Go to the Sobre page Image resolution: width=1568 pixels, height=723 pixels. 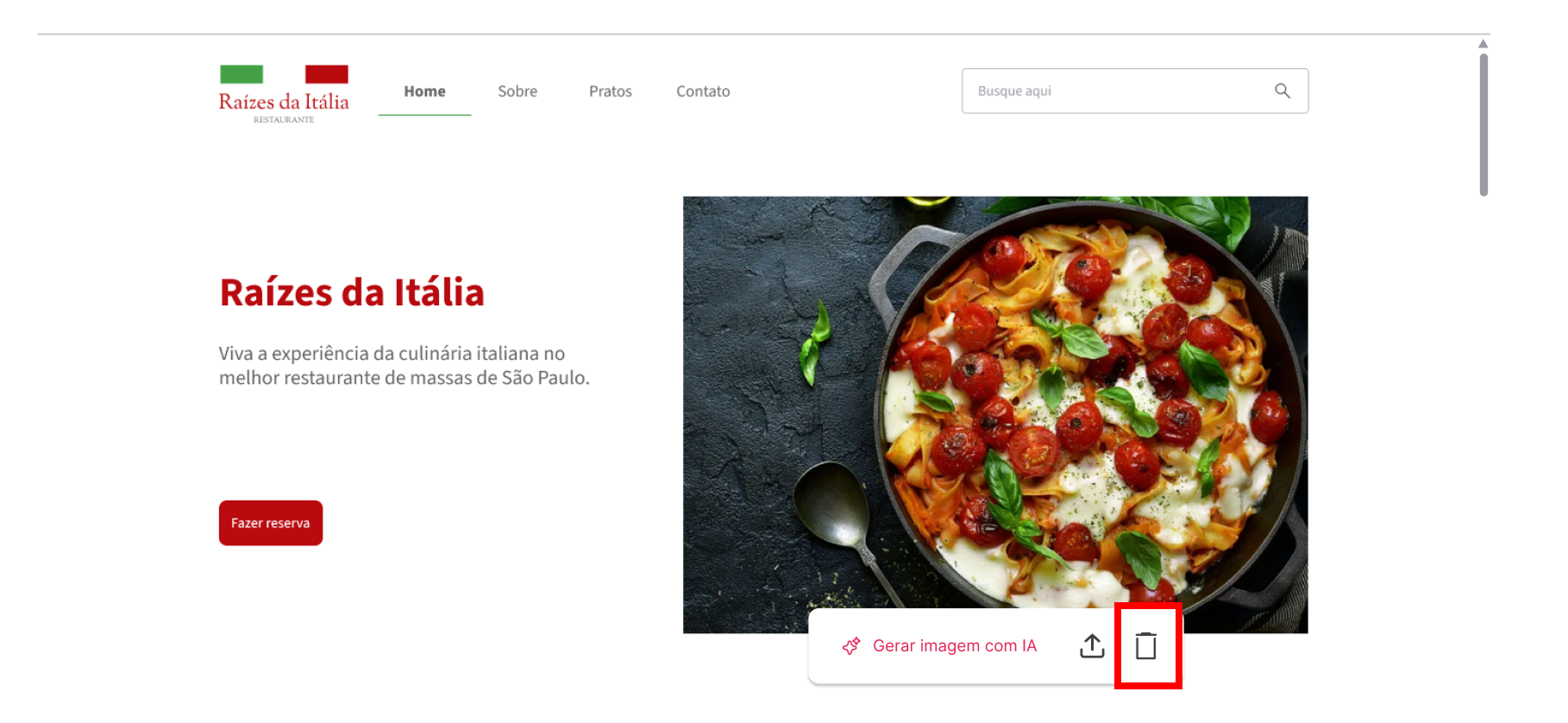517,91
